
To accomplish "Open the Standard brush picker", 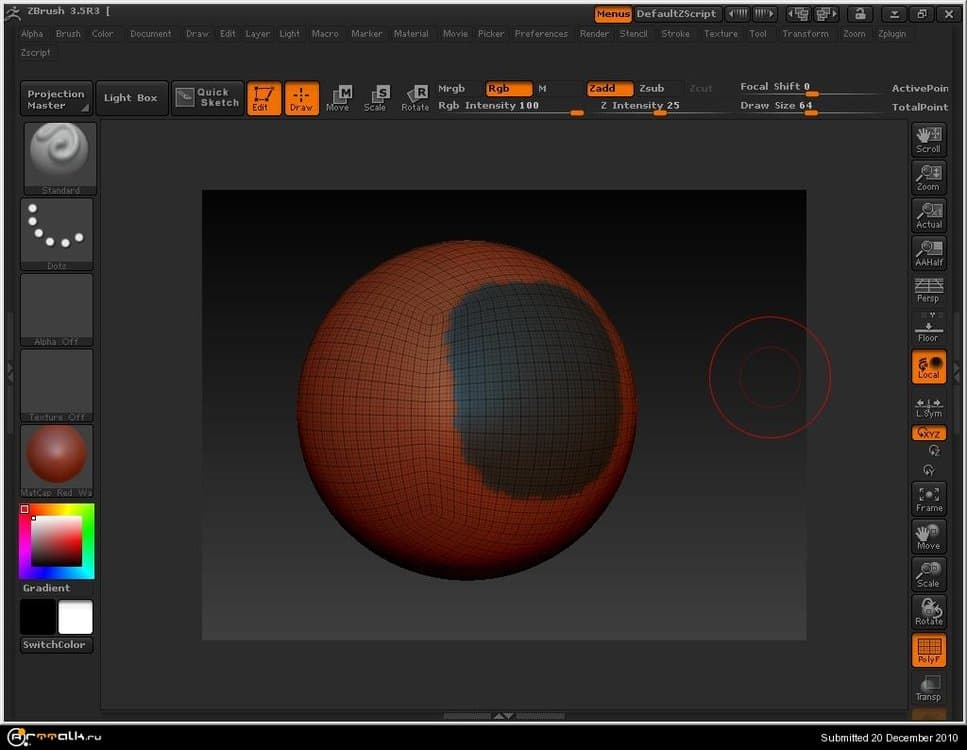I will [58, 157].
